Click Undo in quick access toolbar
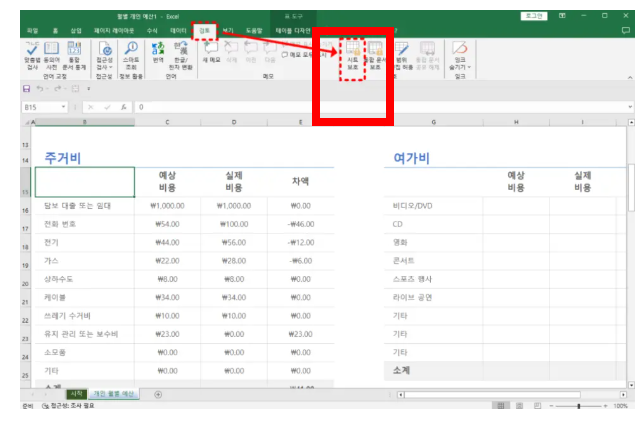This screenshot has height=448, width=642. click(39, 88)
